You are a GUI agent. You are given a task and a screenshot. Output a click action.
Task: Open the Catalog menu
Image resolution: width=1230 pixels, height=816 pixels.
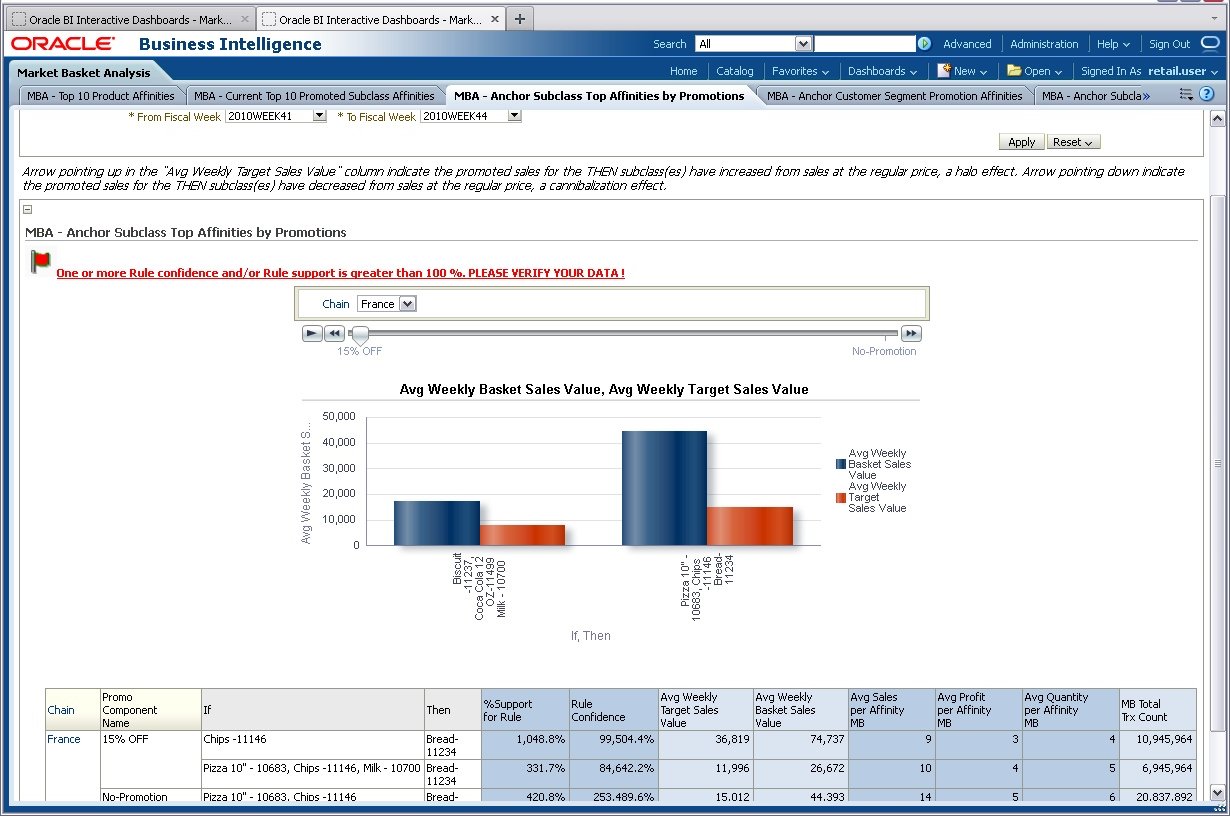(x=735, y=70)
